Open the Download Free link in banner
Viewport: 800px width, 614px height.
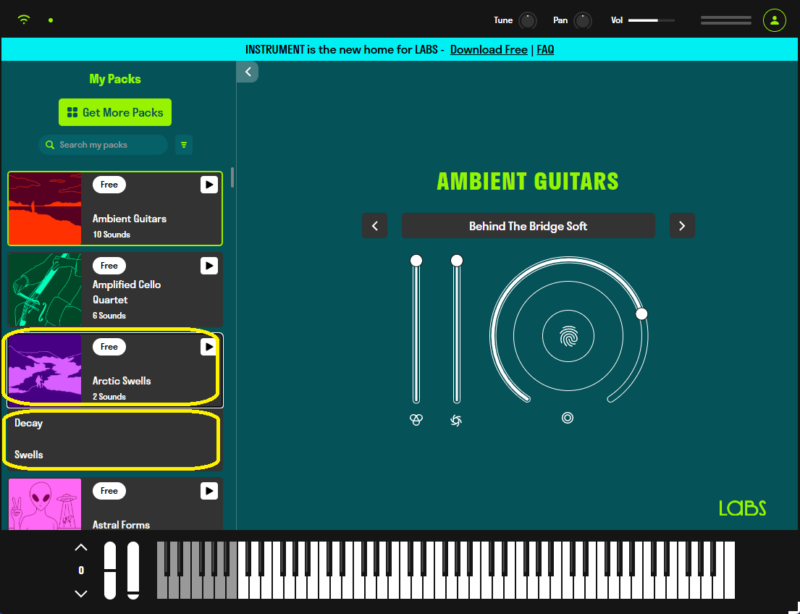point(488,49)
